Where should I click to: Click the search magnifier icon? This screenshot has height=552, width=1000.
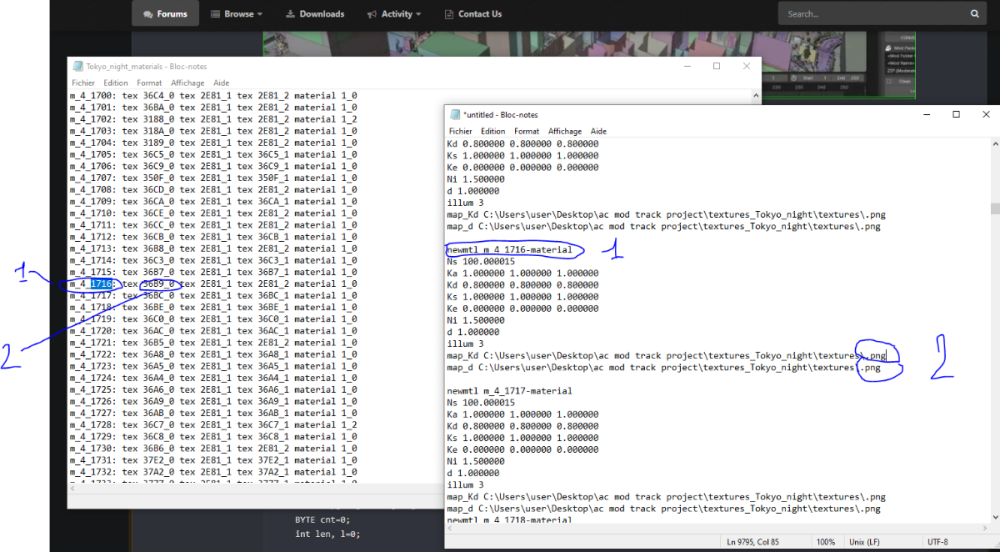(x=974, y=13)
